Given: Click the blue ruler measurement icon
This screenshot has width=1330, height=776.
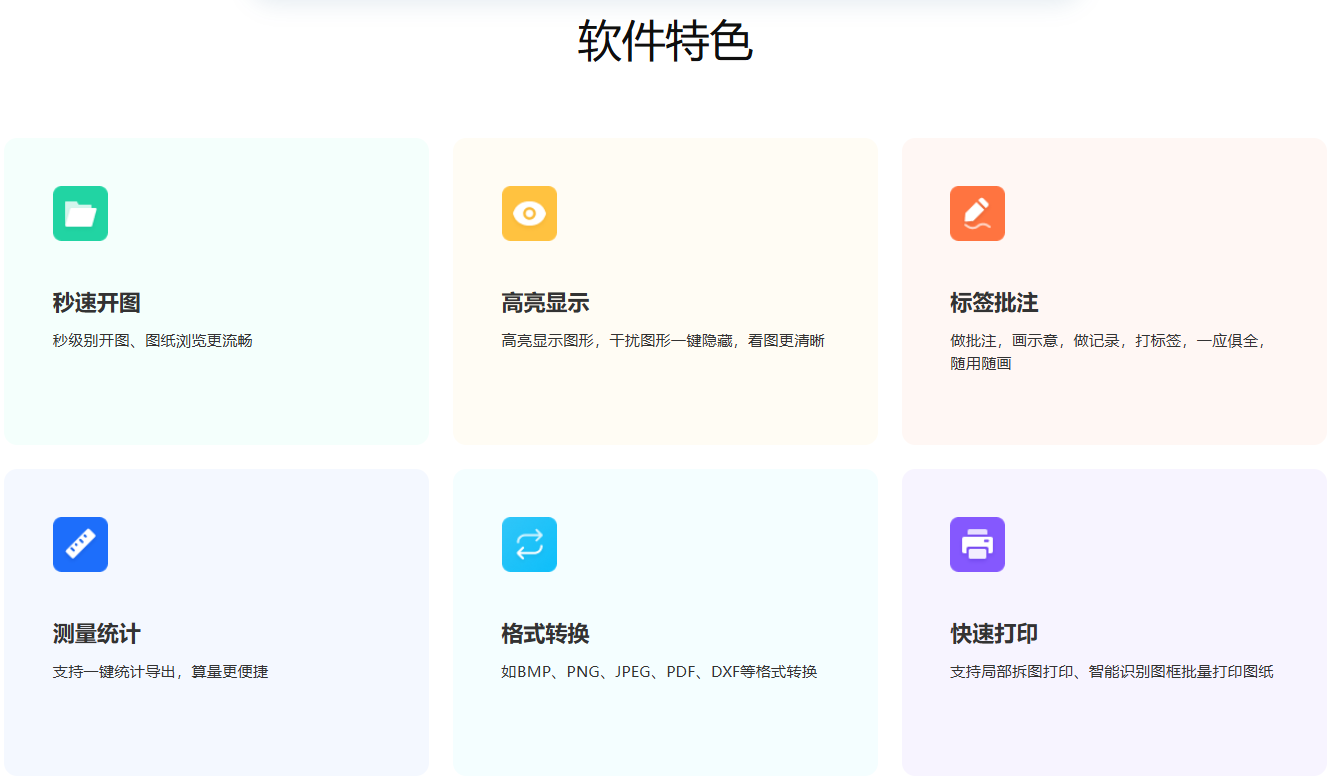Looking at the screenshot, I should pos(80,545).
